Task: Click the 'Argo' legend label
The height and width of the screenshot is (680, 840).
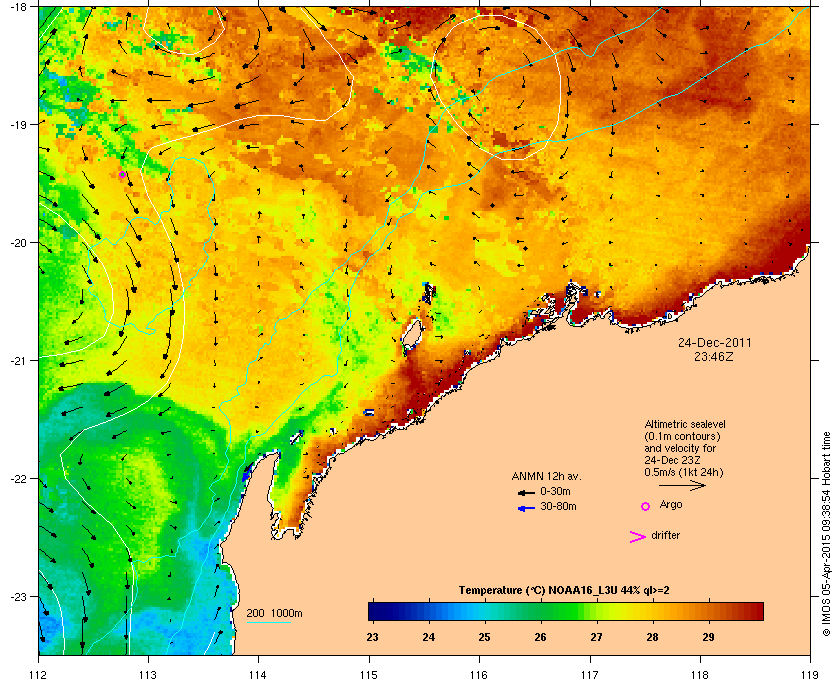Action: (671, 505)
